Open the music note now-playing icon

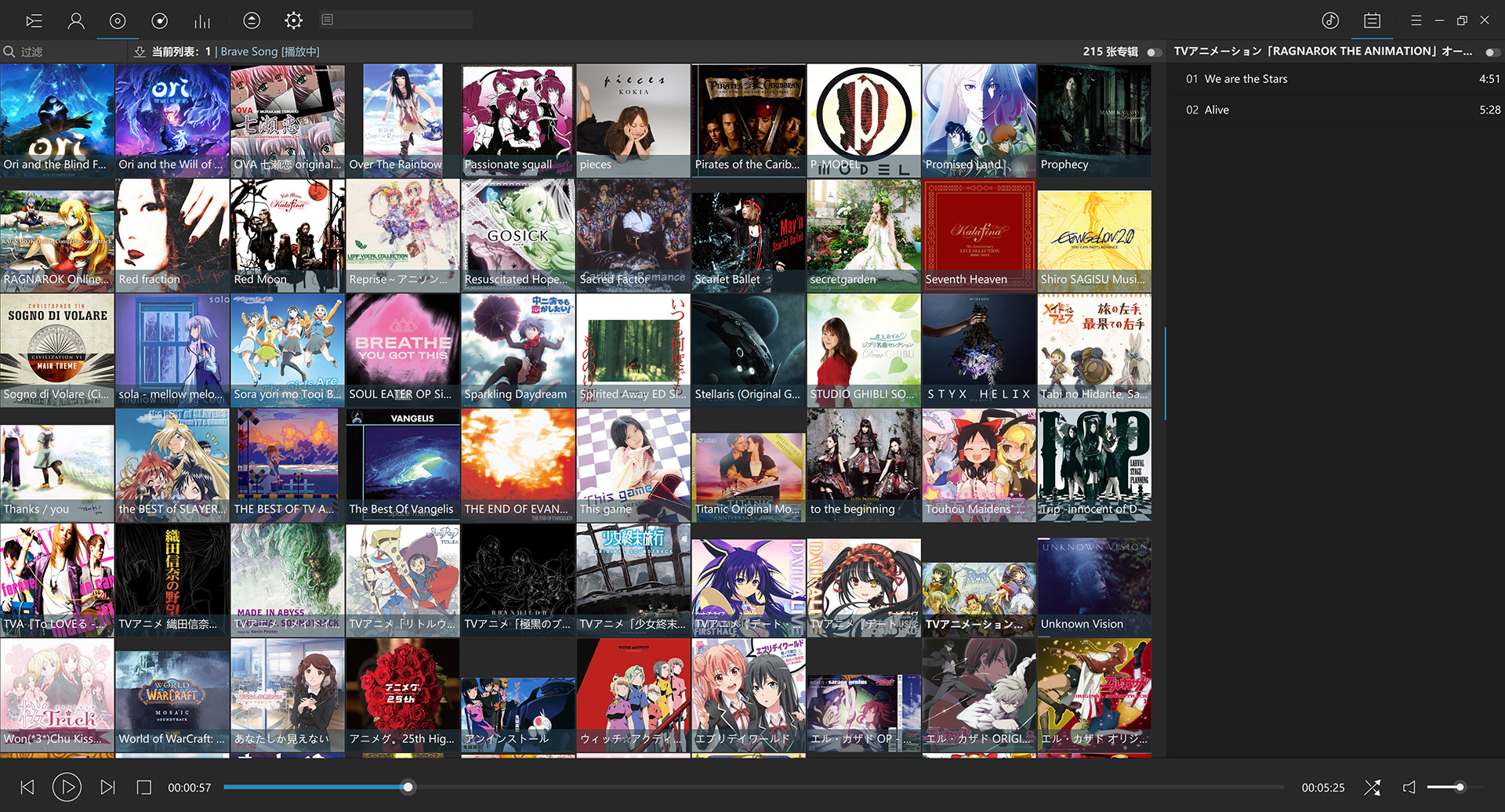1330,20
